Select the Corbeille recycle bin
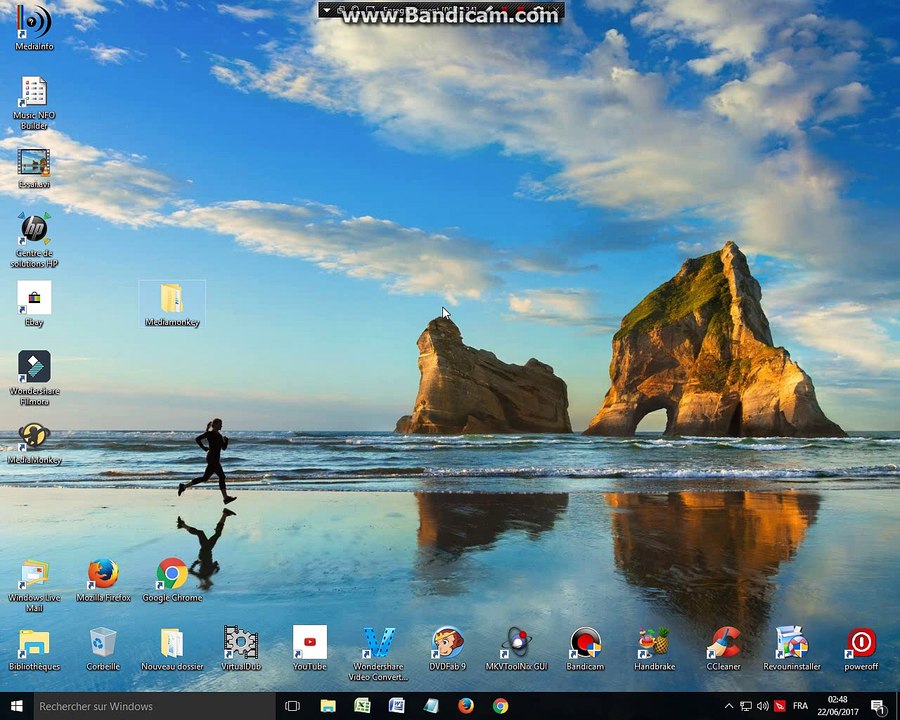Viewport: 900px width, 720px height. click(x=103, y=649)
